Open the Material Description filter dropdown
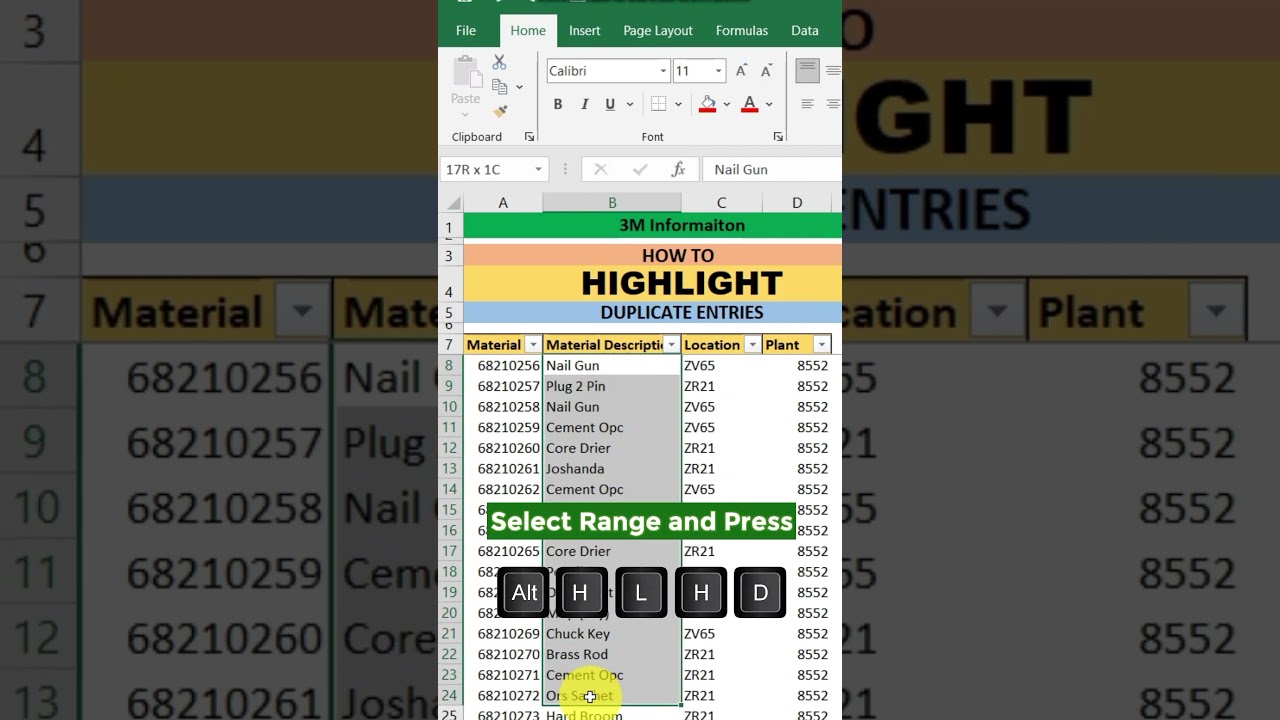The height and width of the screenshot is (720, 1280). tap(672, 345)
